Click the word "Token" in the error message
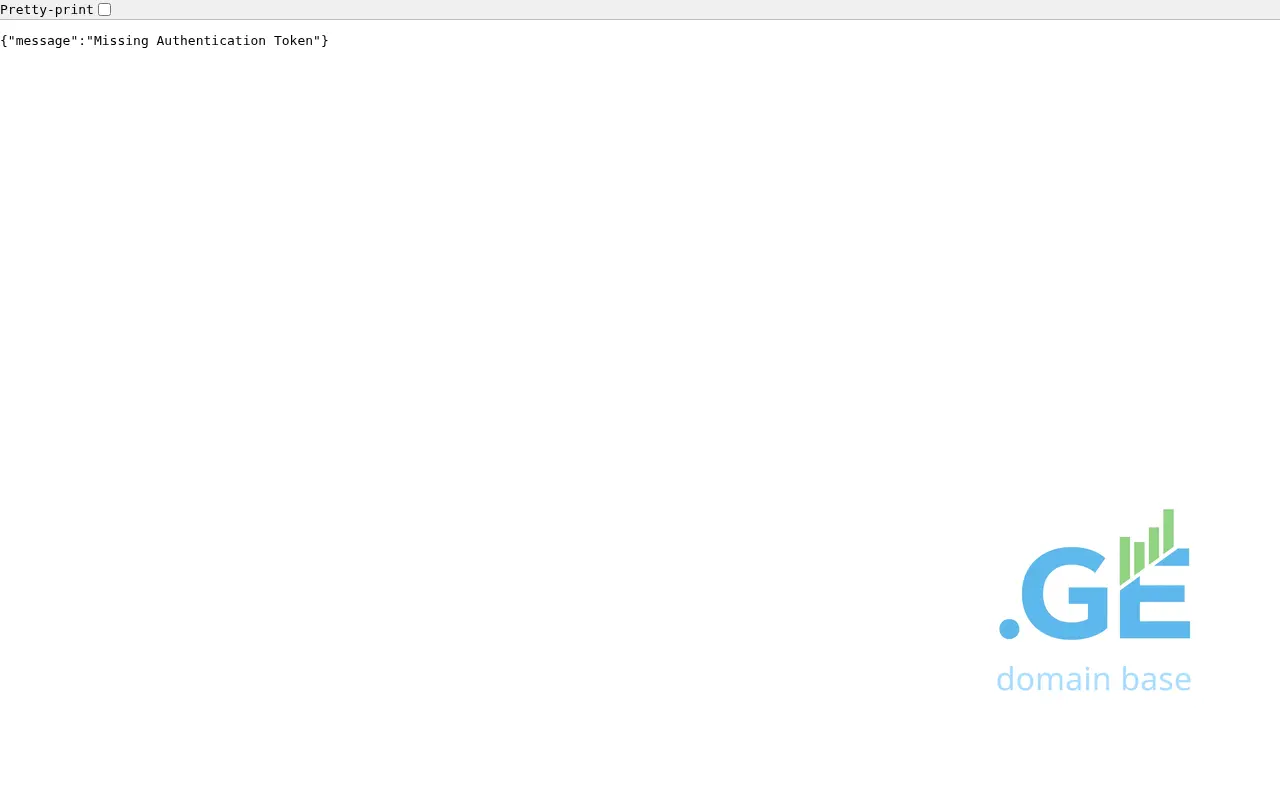This screenshot has width=1280, height=800. [294, 41]
